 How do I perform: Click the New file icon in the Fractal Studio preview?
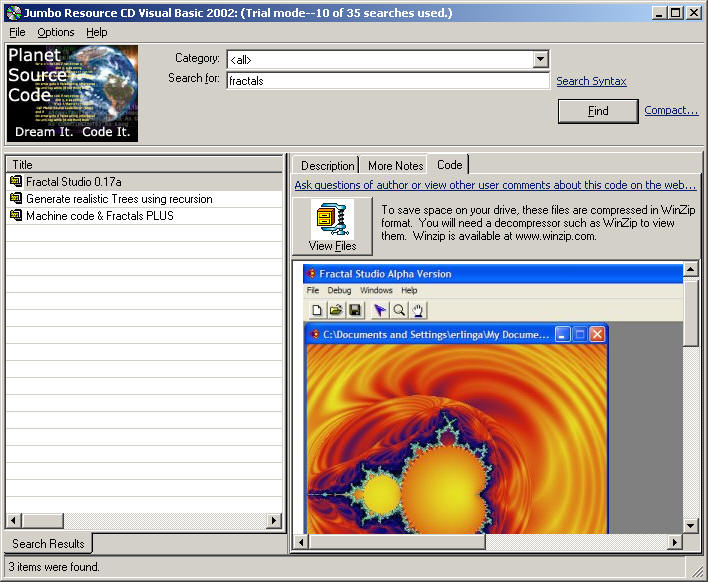pos(317,310)
